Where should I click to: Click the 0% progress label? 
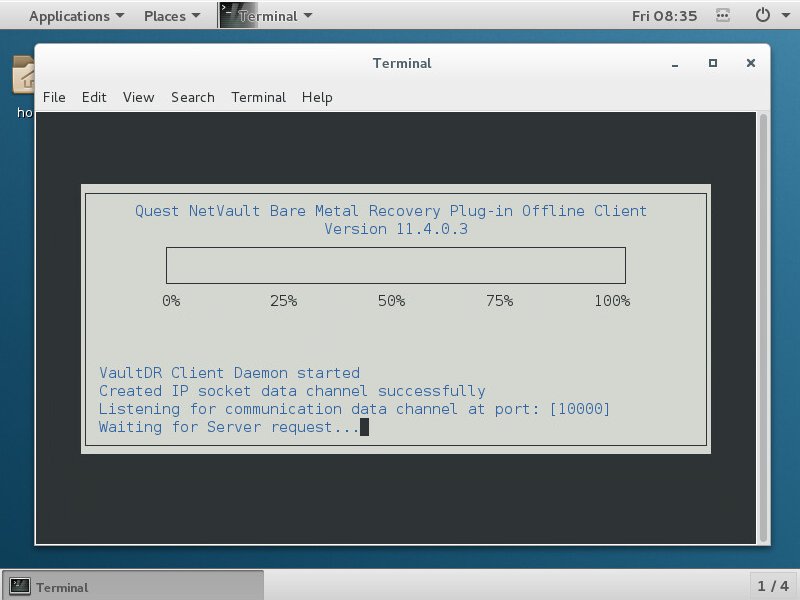tap(171, 301)
